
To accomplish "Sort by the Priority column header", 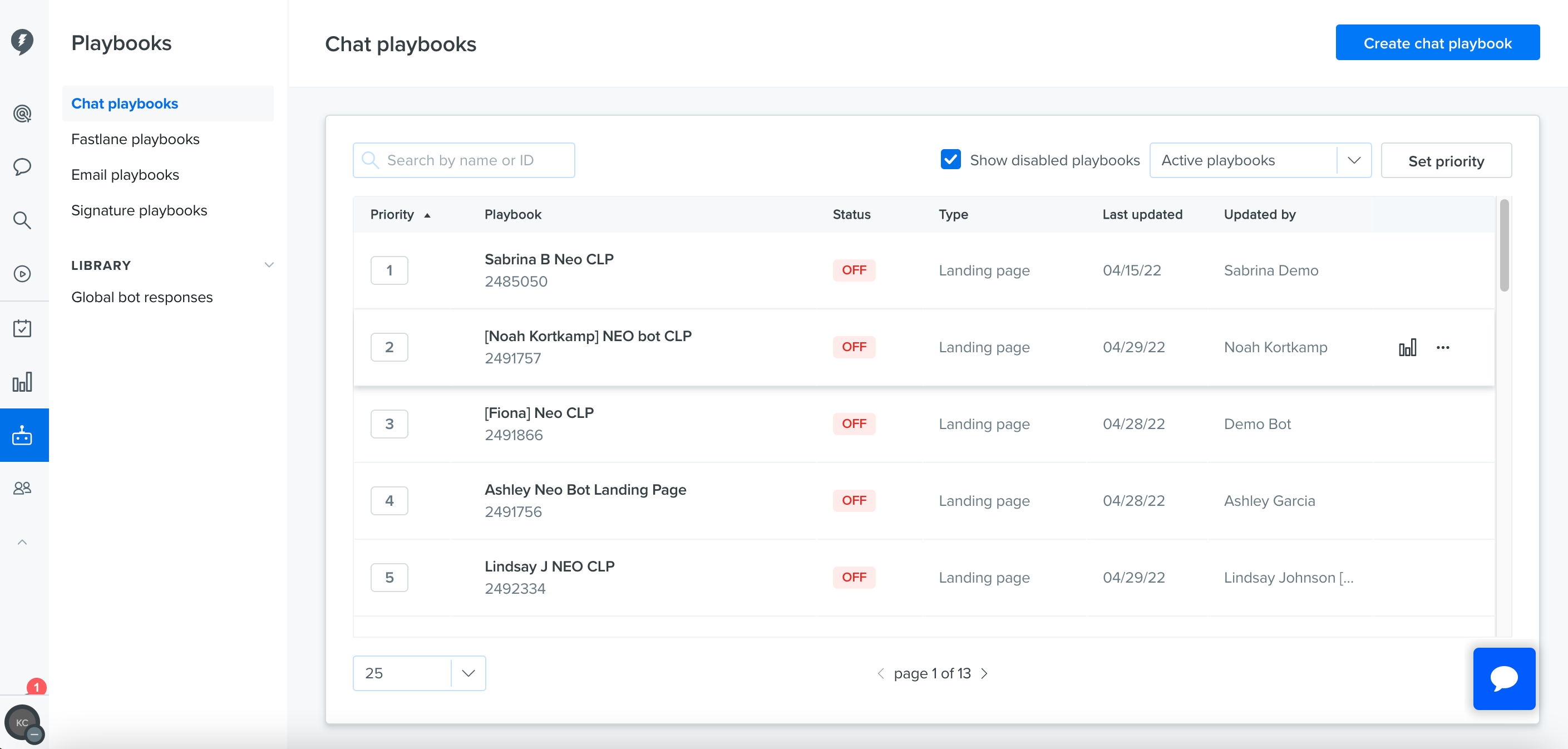I will point(400,214).
